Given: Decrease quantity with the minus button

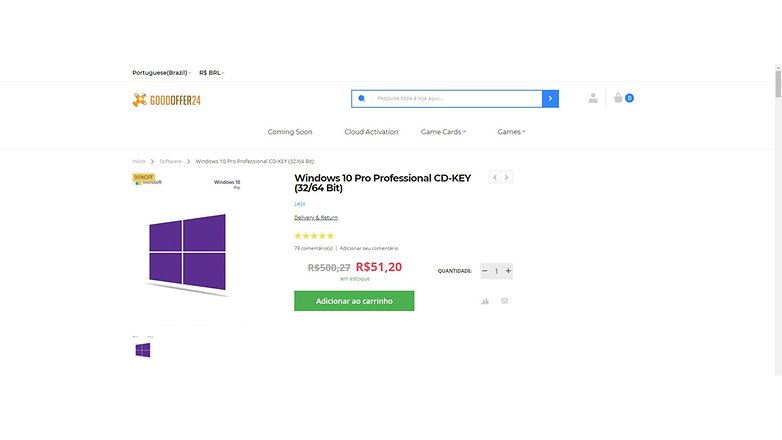Looking at the screenshot, I should (485, 271).
